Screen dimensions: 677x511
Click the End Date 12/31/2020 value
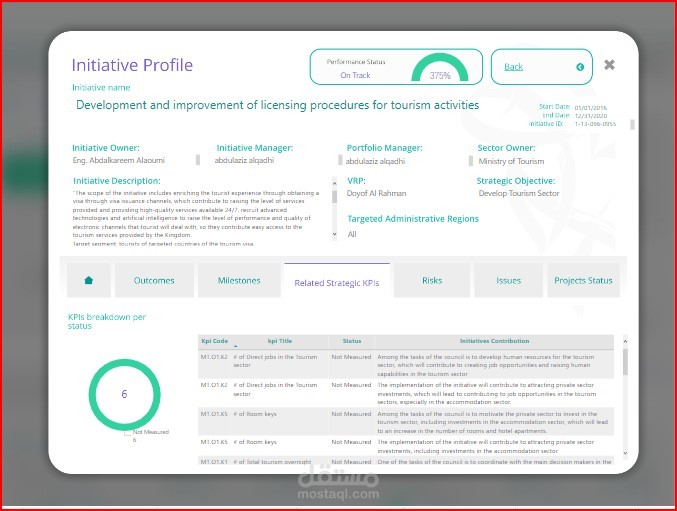591,116
